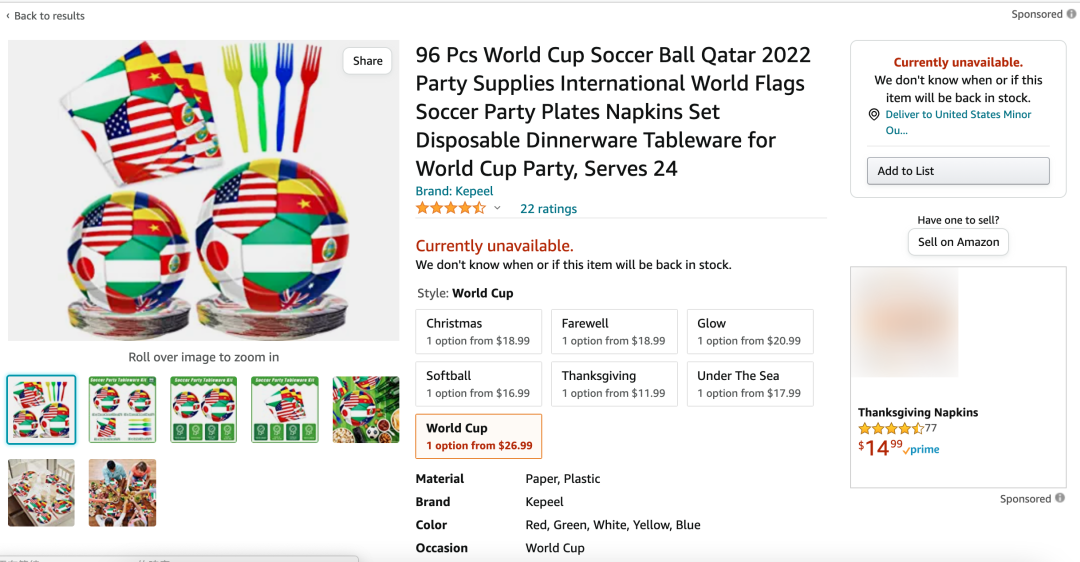The image size is (1080, 562).
Task: Click the Sell on Amazon button
Action: [x=958, y=242]
